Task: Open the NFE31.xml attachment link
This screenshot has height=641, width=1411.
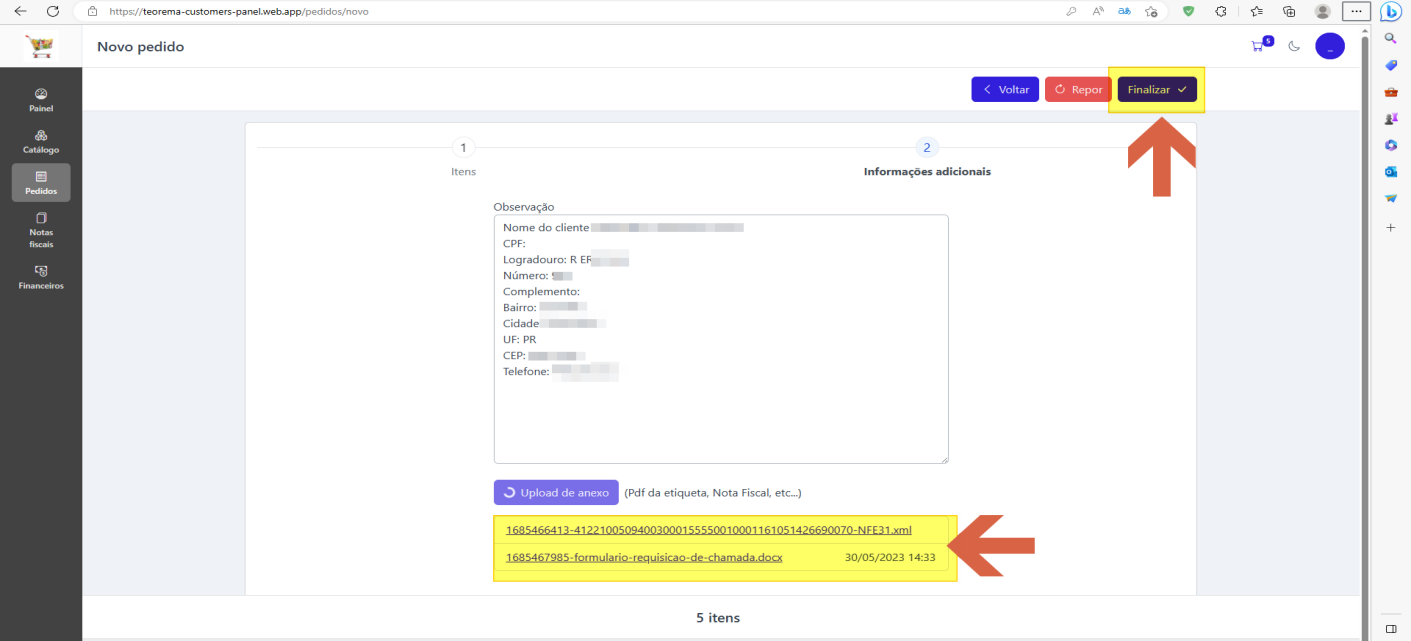Action: 709,529
